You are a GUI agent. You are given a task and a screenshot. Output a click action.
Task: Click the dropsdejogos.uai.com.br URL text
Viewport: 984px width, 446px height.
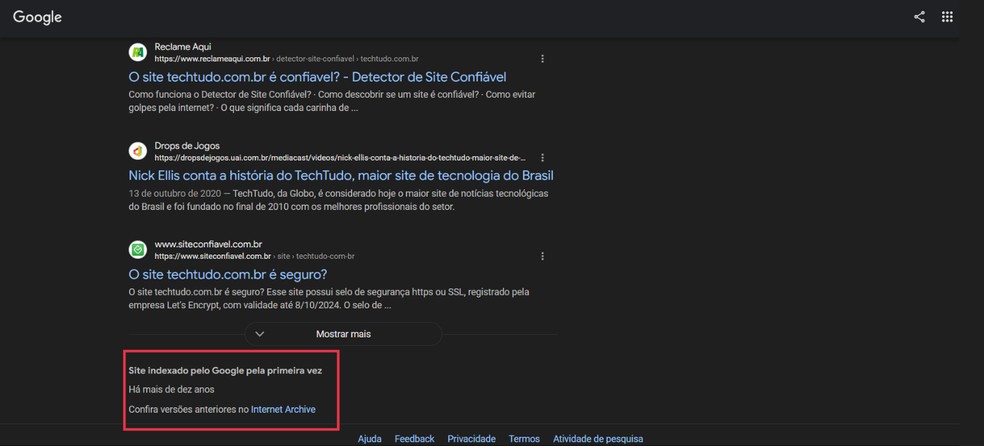click(340, 157)
